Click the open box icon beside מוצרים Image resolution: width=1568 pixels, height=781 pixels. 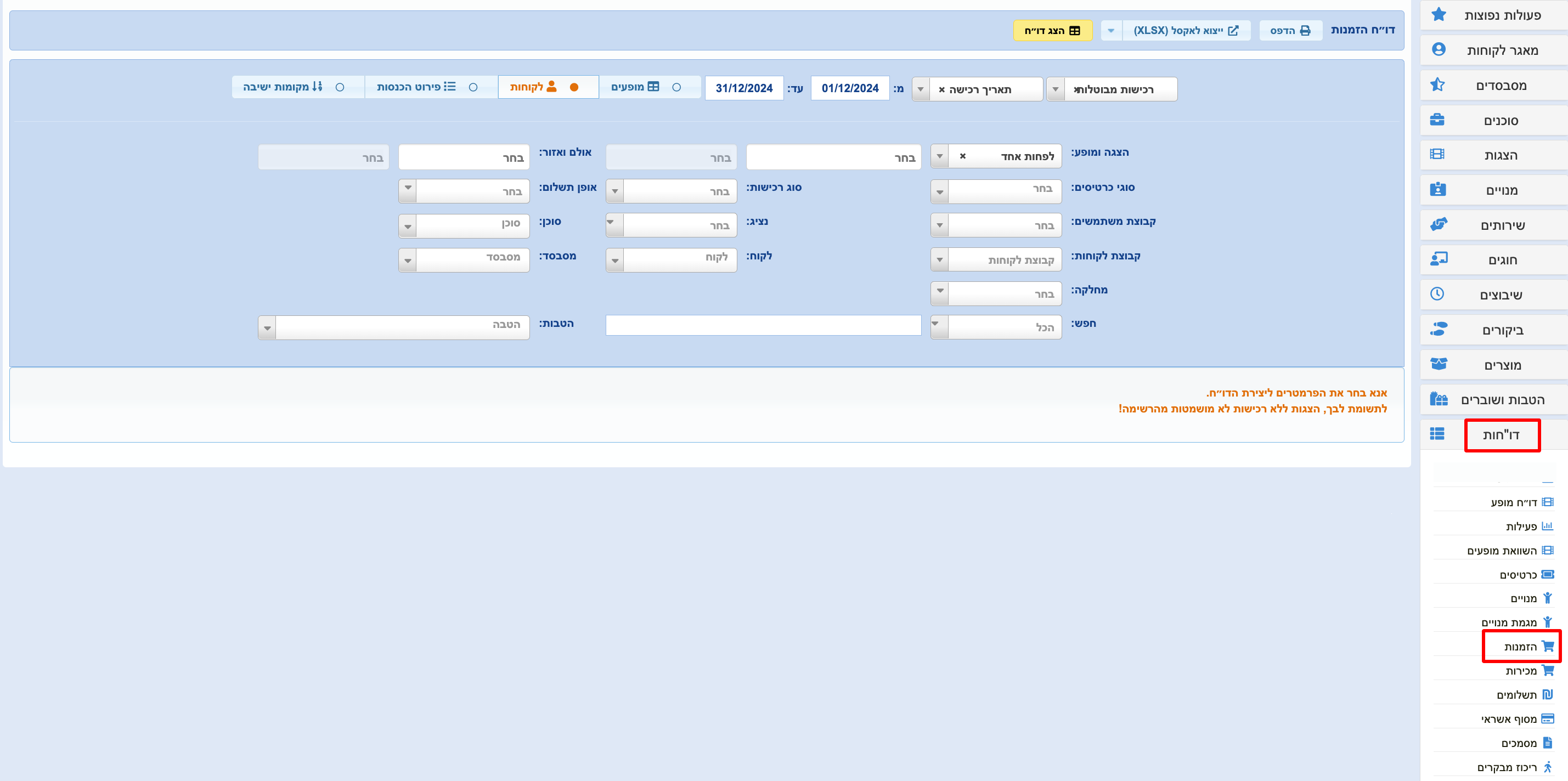(1439, 364)
